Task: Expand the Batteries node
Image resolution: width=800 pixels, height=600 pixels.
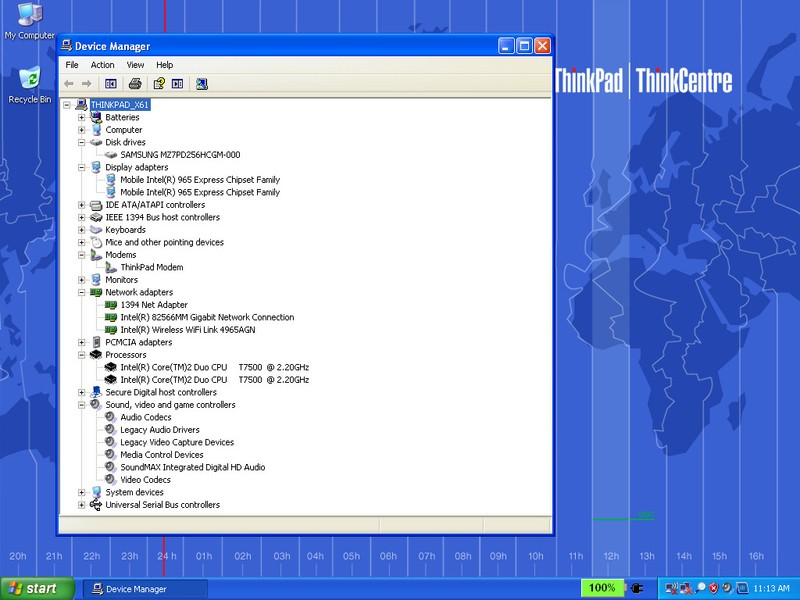Action: (82, 117)
